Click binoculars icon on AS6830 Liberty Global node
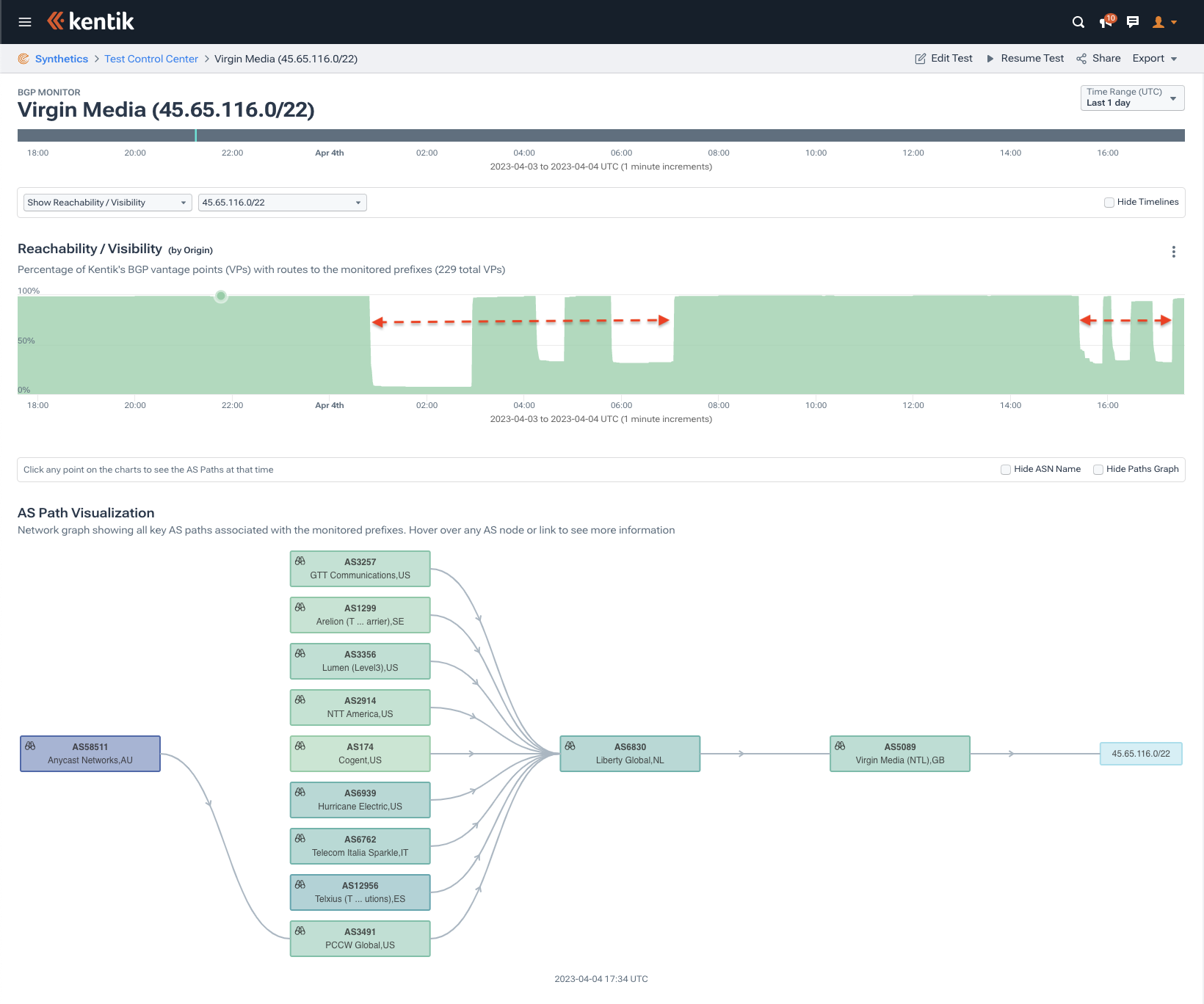Viewport: 1204px width, 1004px height. [570, 746]
